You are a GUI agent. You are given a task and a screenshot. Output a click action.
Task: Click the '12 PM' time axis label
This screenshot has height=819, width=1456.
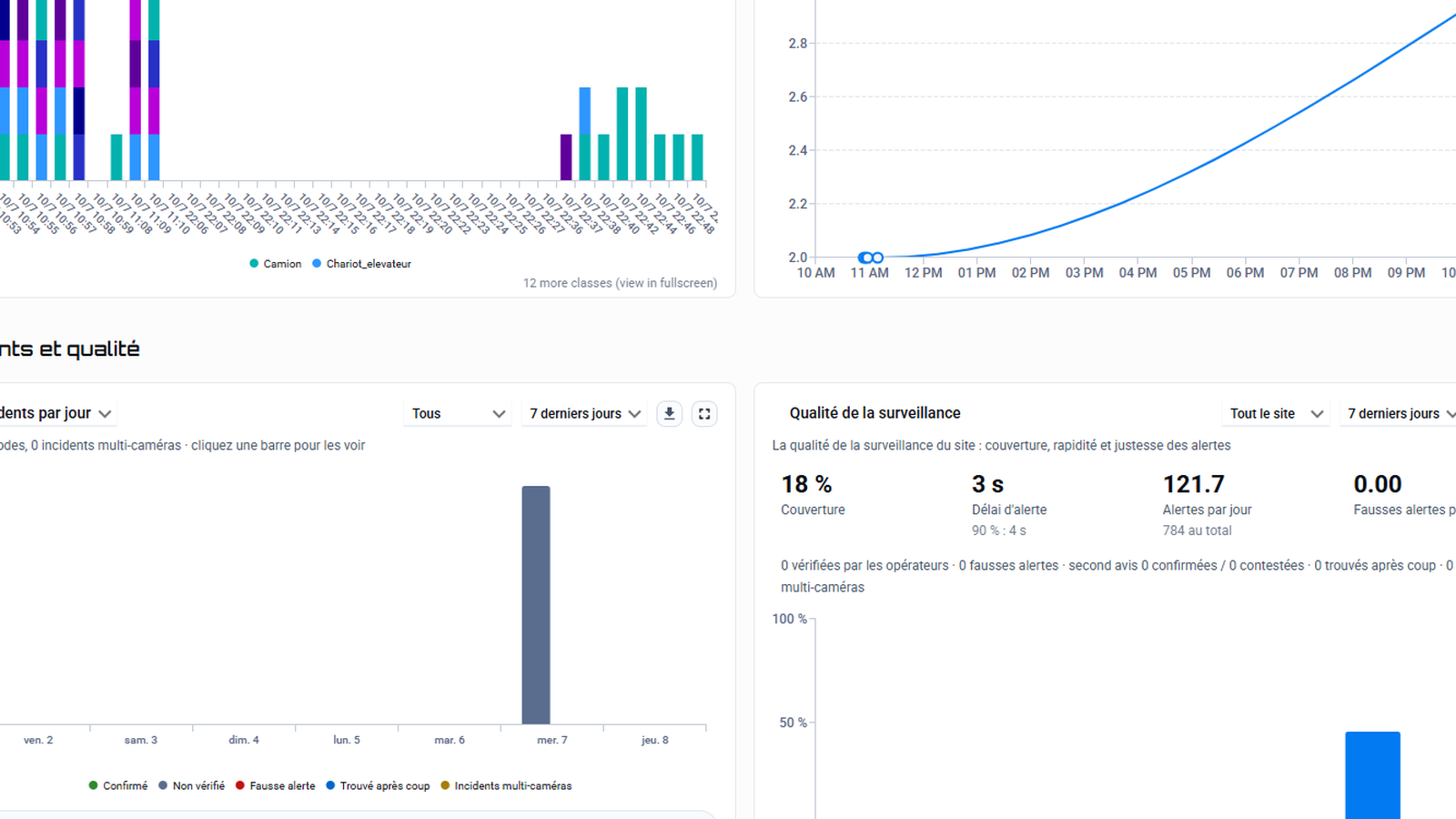924,273
